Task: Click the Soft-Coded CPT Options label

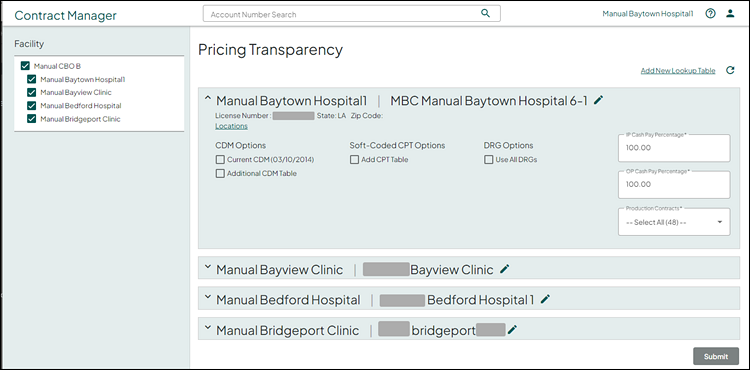Action: point(397,145)
